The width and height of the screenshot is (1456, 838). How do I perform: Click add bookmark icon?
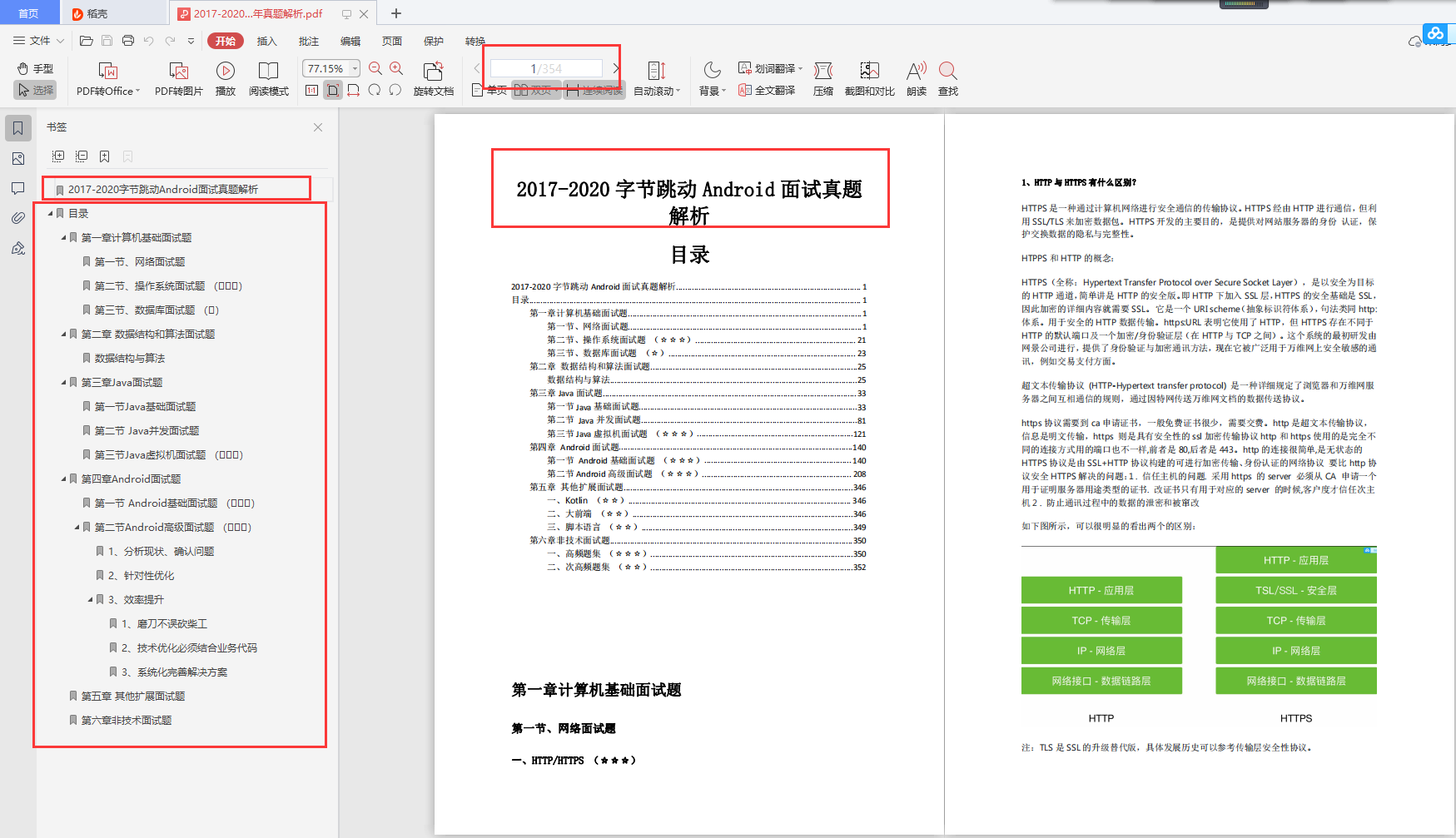click(x=104, y=156)
